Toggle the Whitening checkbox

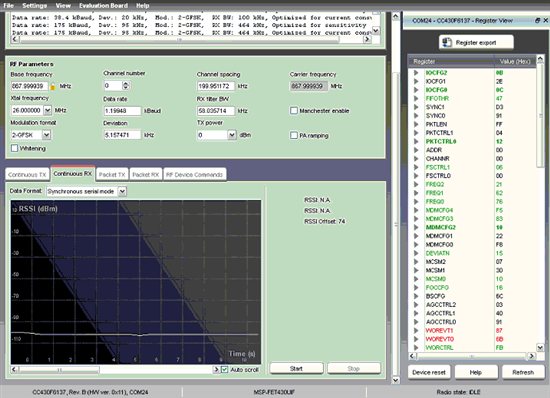point(15,148)
